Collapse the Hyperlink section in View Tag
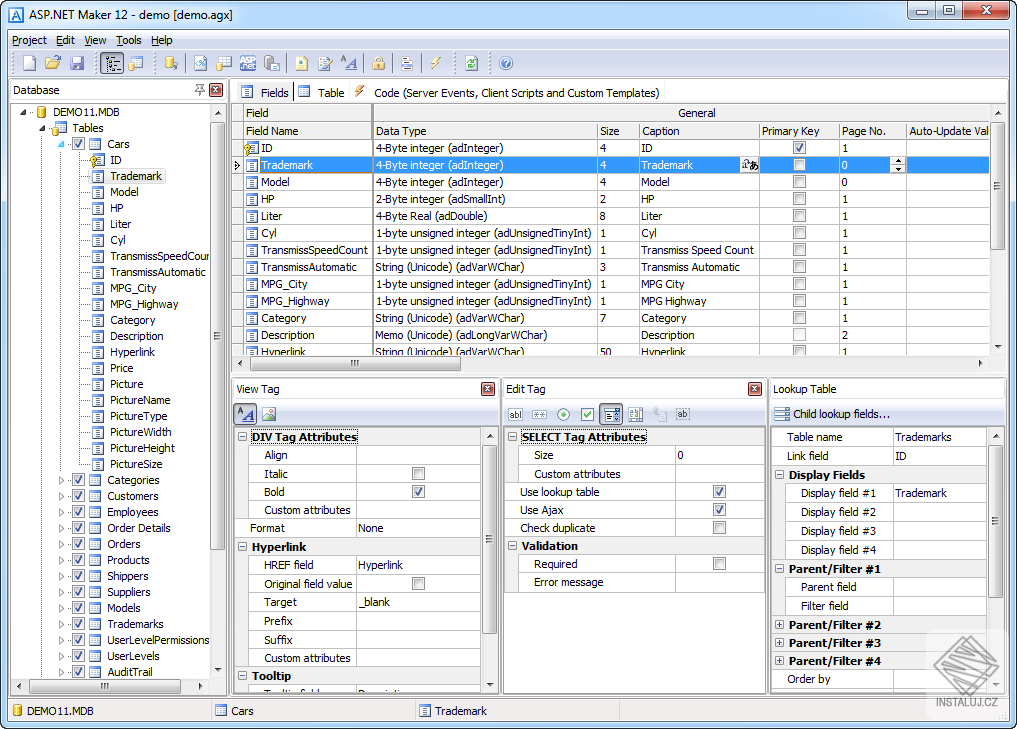Image resolution: width=1017 pixels, height=729 pixels. click(x=243, y=547)
